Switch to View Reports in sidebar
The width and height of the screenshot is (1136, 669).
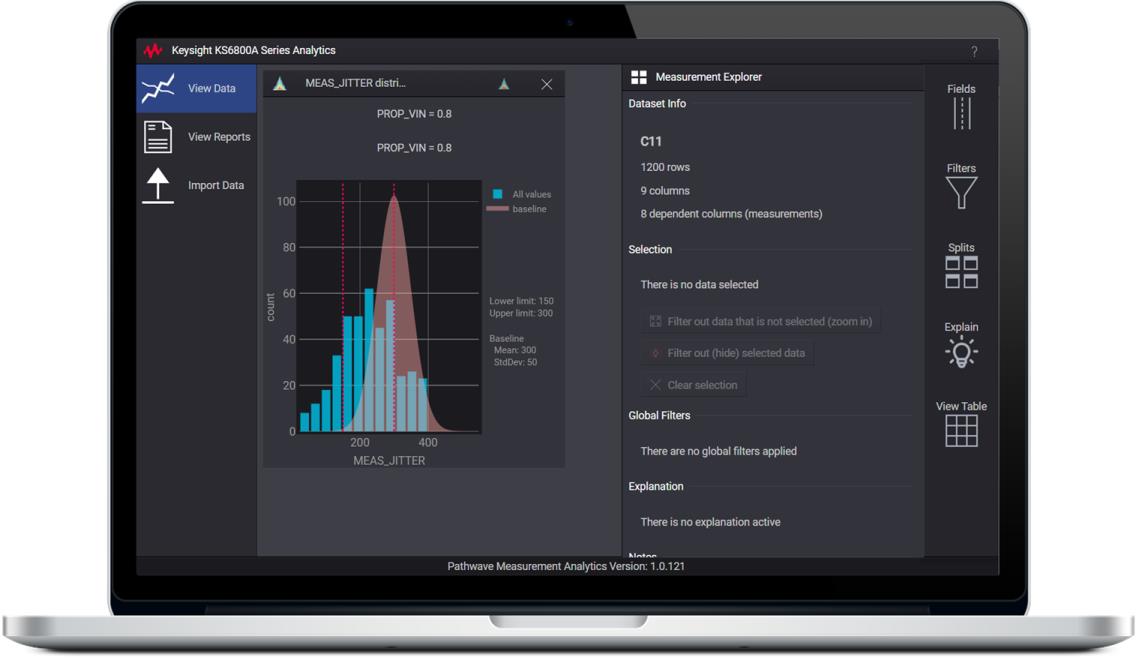point(218,137)
